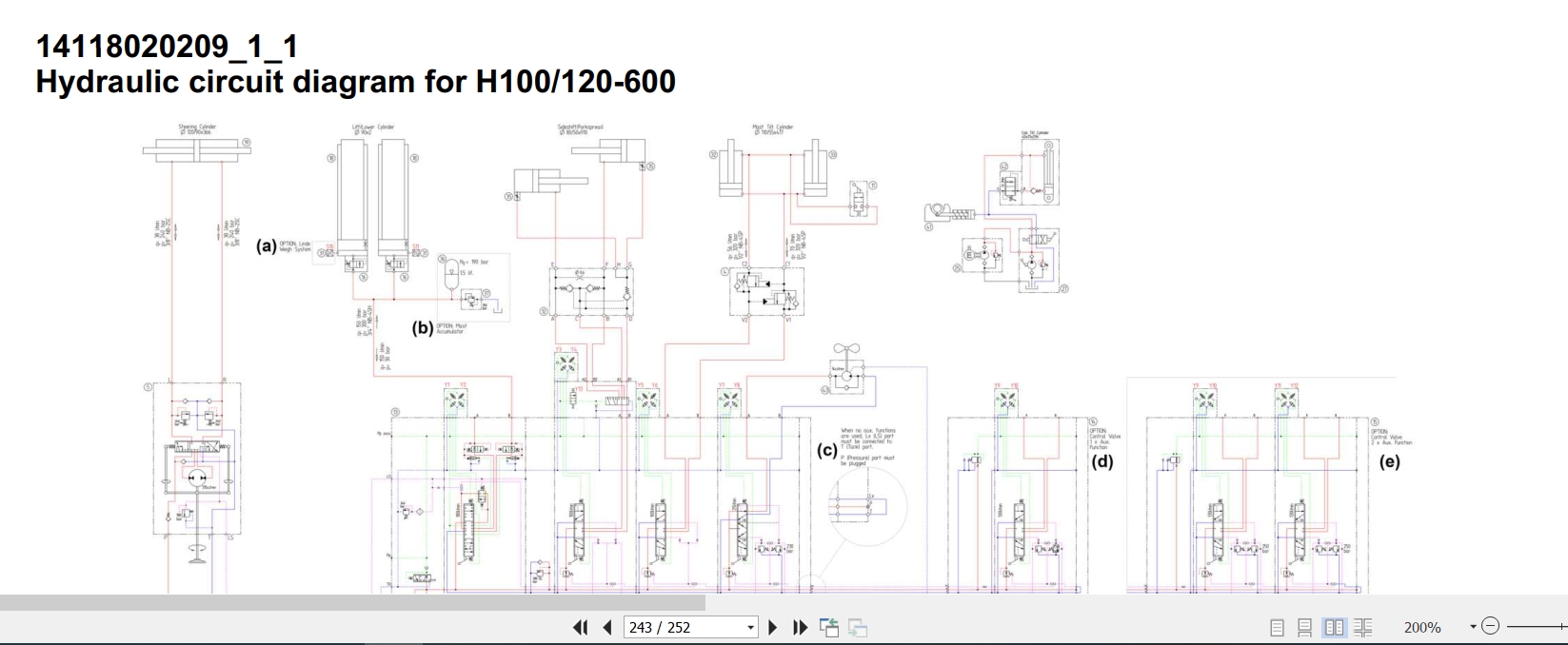
Task: Switch to continuous page view
Action: (1305, 627)
